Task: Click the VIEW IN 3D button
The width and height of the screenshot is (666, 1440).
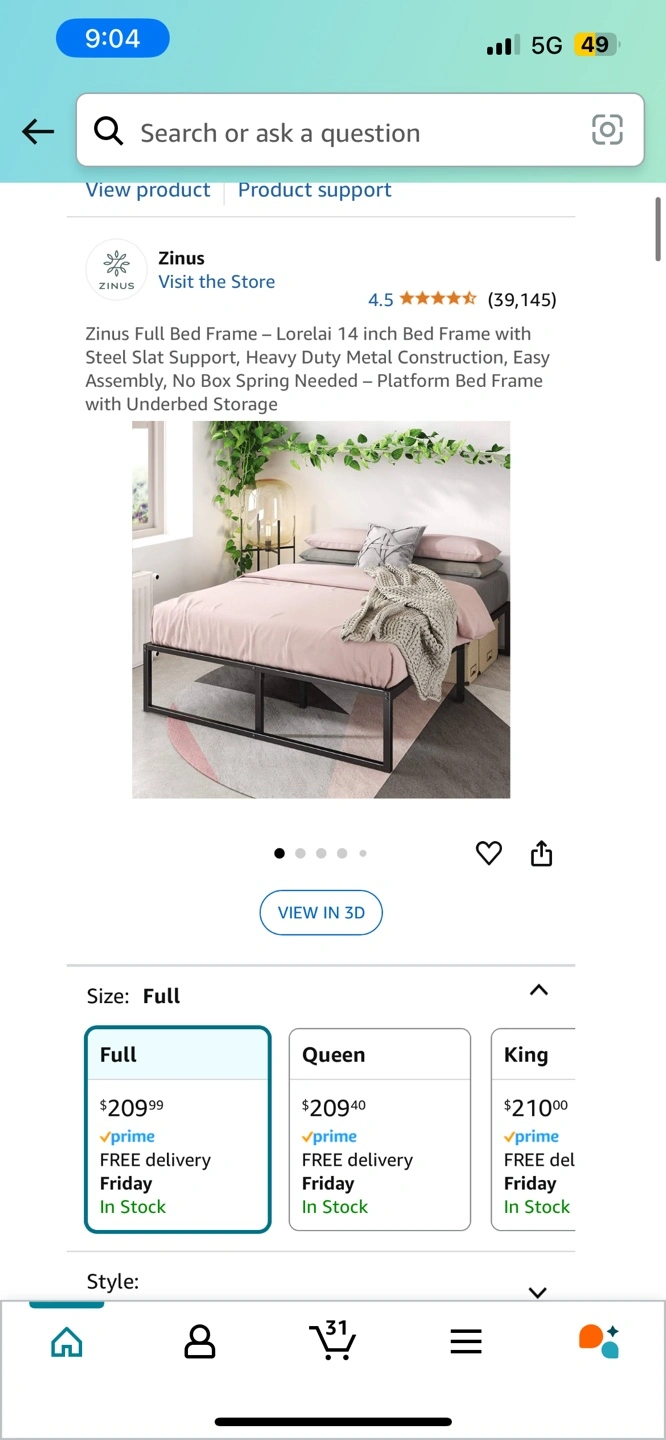Action: 321,912
